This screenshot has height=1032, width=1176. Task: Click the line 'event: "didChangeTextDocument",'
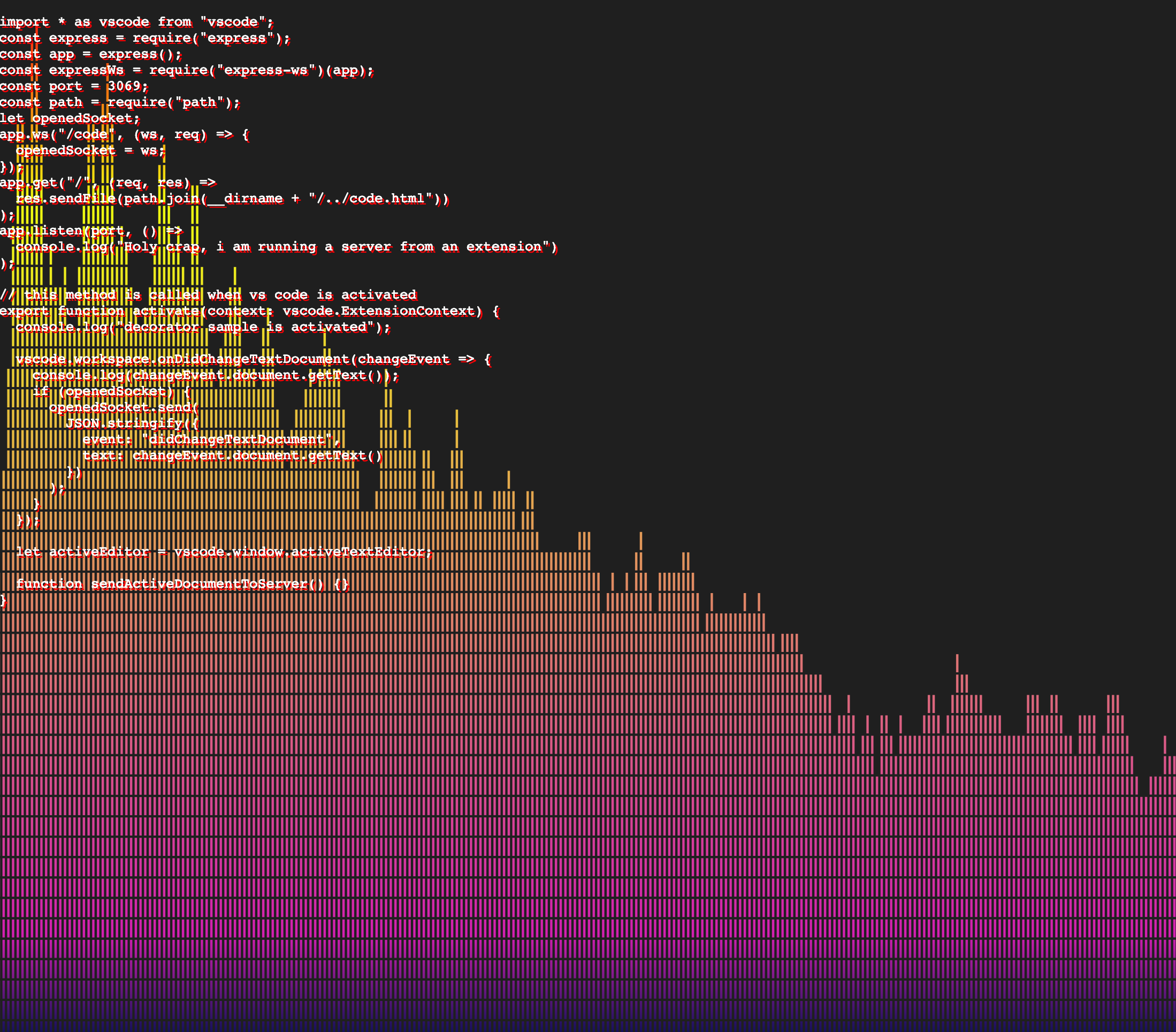(x=212, y=441)
